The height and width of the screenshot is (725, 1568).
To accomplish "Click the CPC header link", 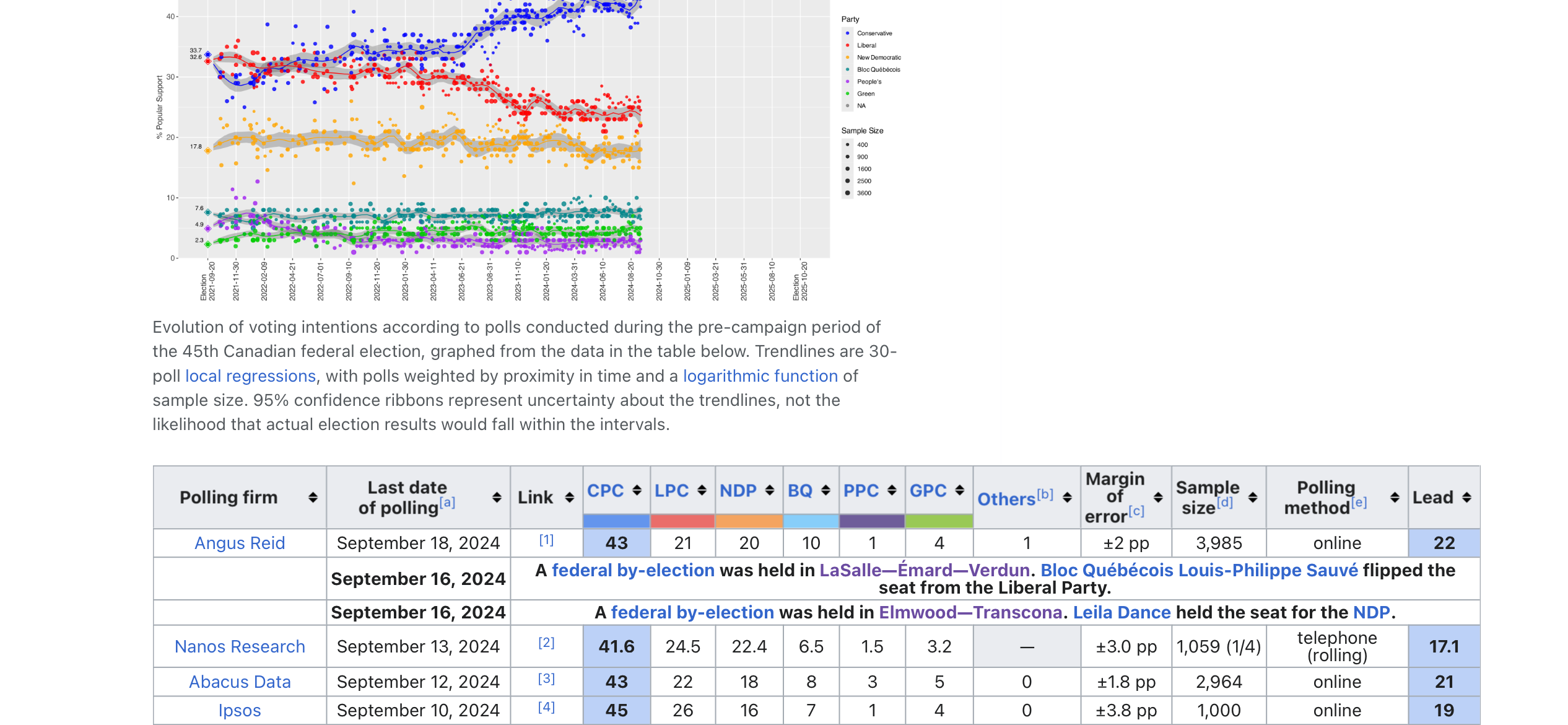I will [605, 491].
